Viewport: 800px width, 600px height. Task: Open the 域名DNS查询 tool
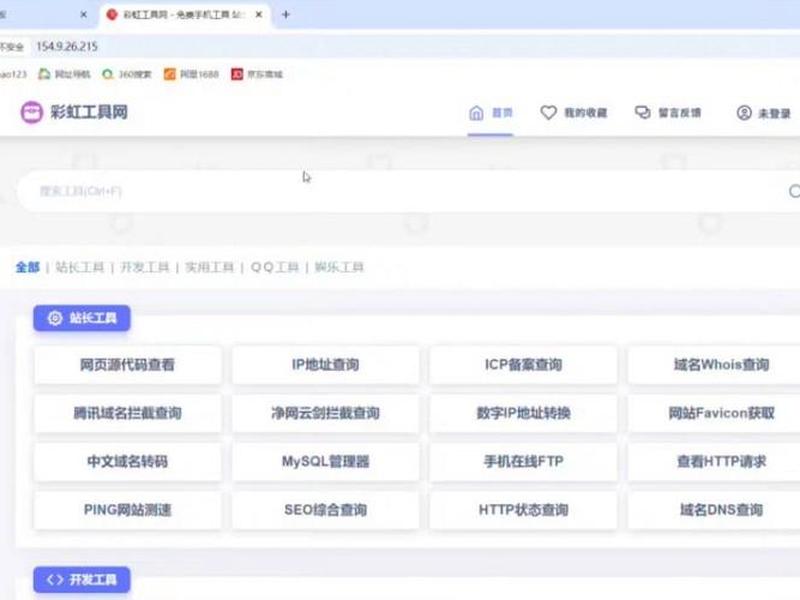click(714, 510)
